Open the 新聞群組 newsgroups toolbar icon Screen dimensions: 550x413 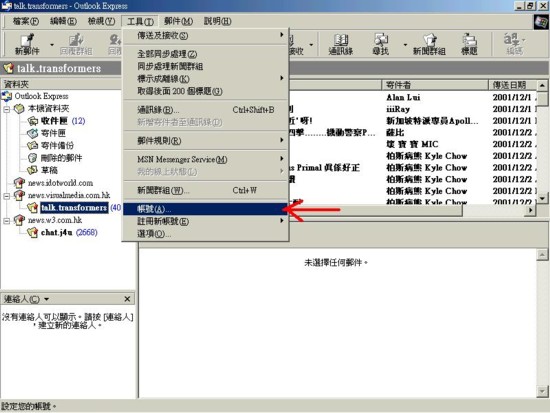[x=429, y=44]
